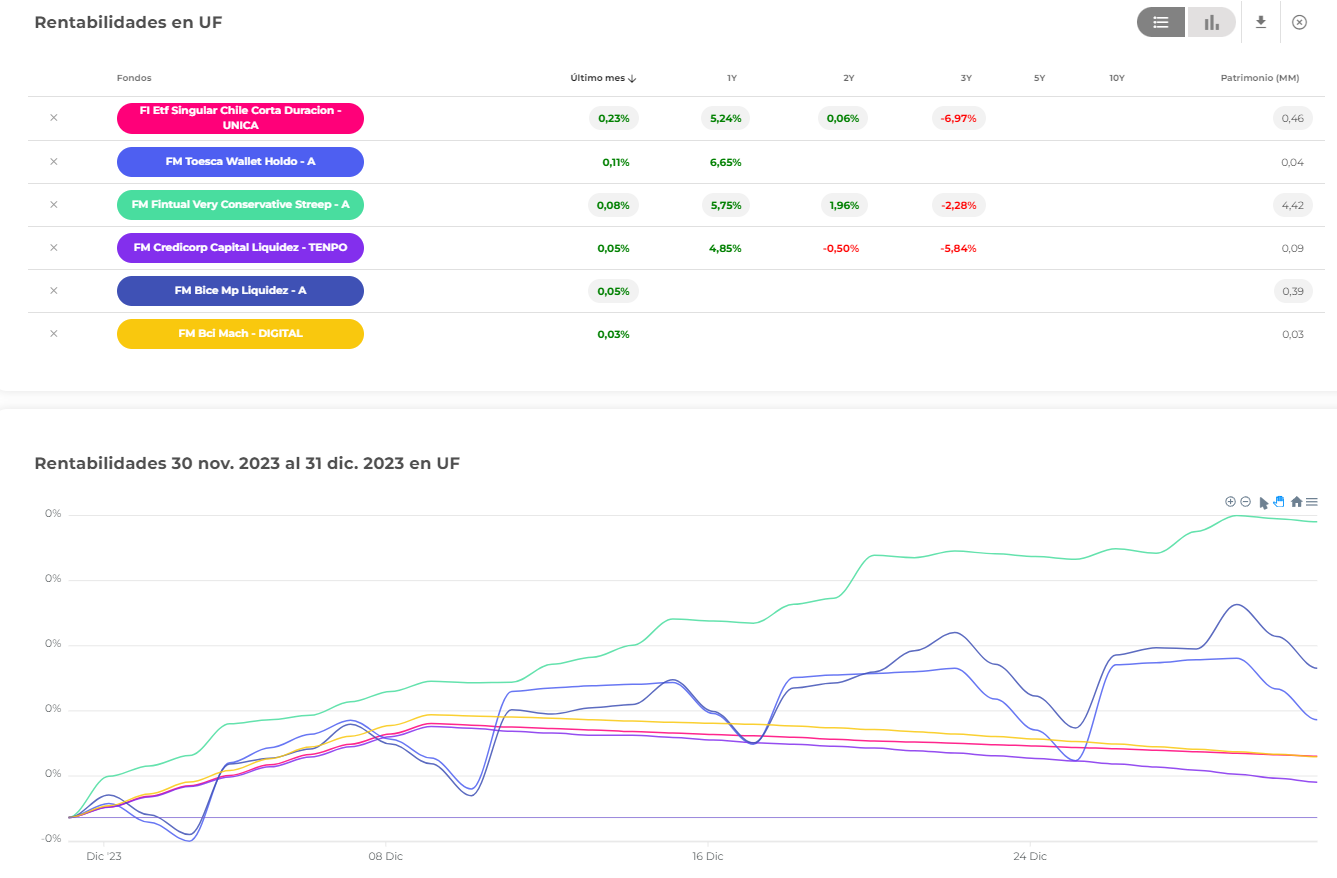The width and height of the screenshot is (1337, 878).
Task: Reset chart zoom with home icon
Action: pyautogui.click(x=1296, y=502)
